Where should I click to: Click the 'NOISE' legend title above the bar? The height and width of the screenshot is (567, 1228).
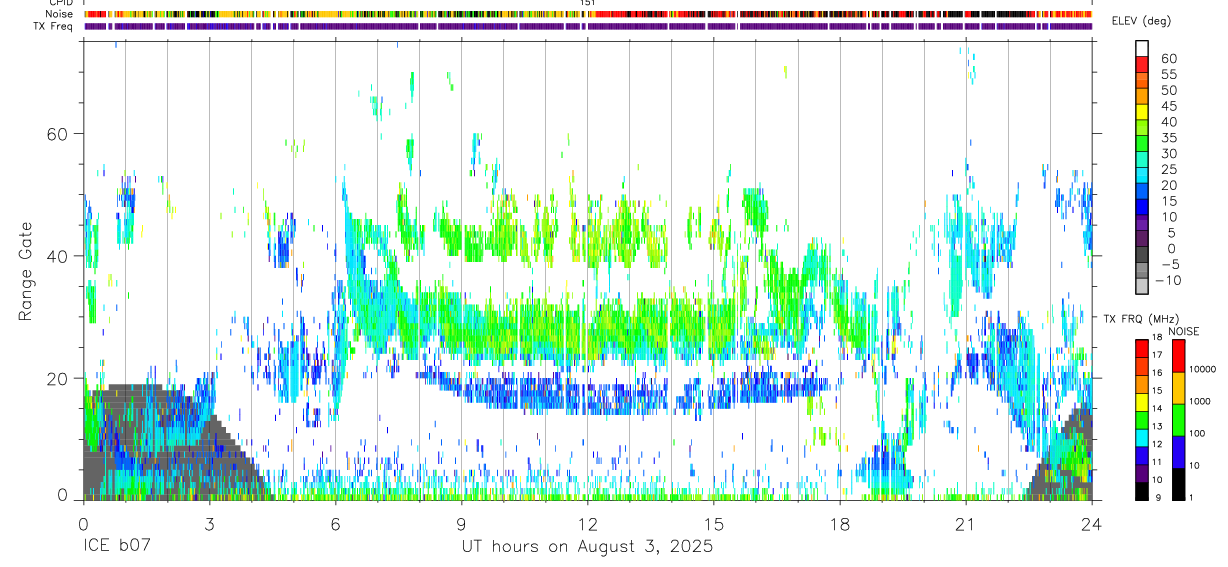point(1184,331)
